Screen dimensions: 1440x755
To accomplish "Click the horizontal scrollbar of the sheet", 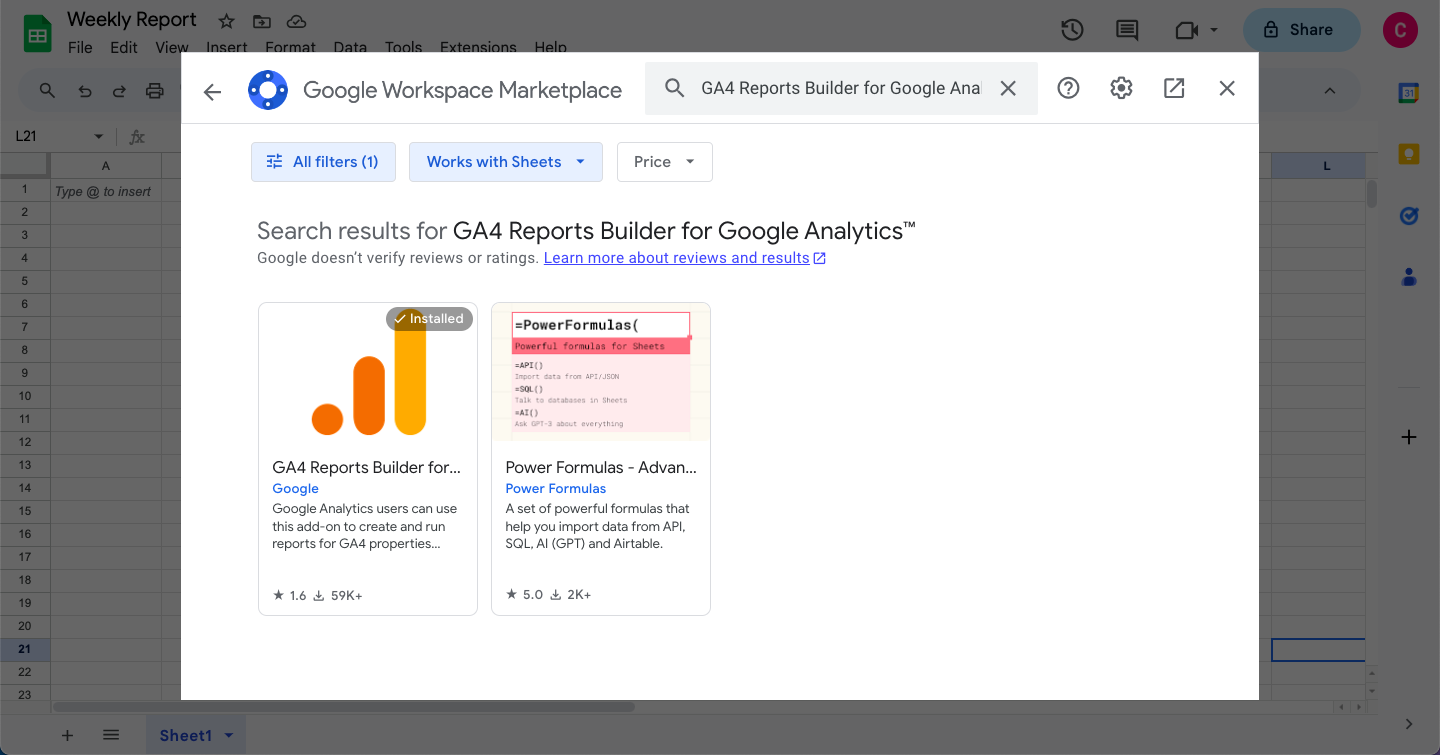I will point(345,706).
